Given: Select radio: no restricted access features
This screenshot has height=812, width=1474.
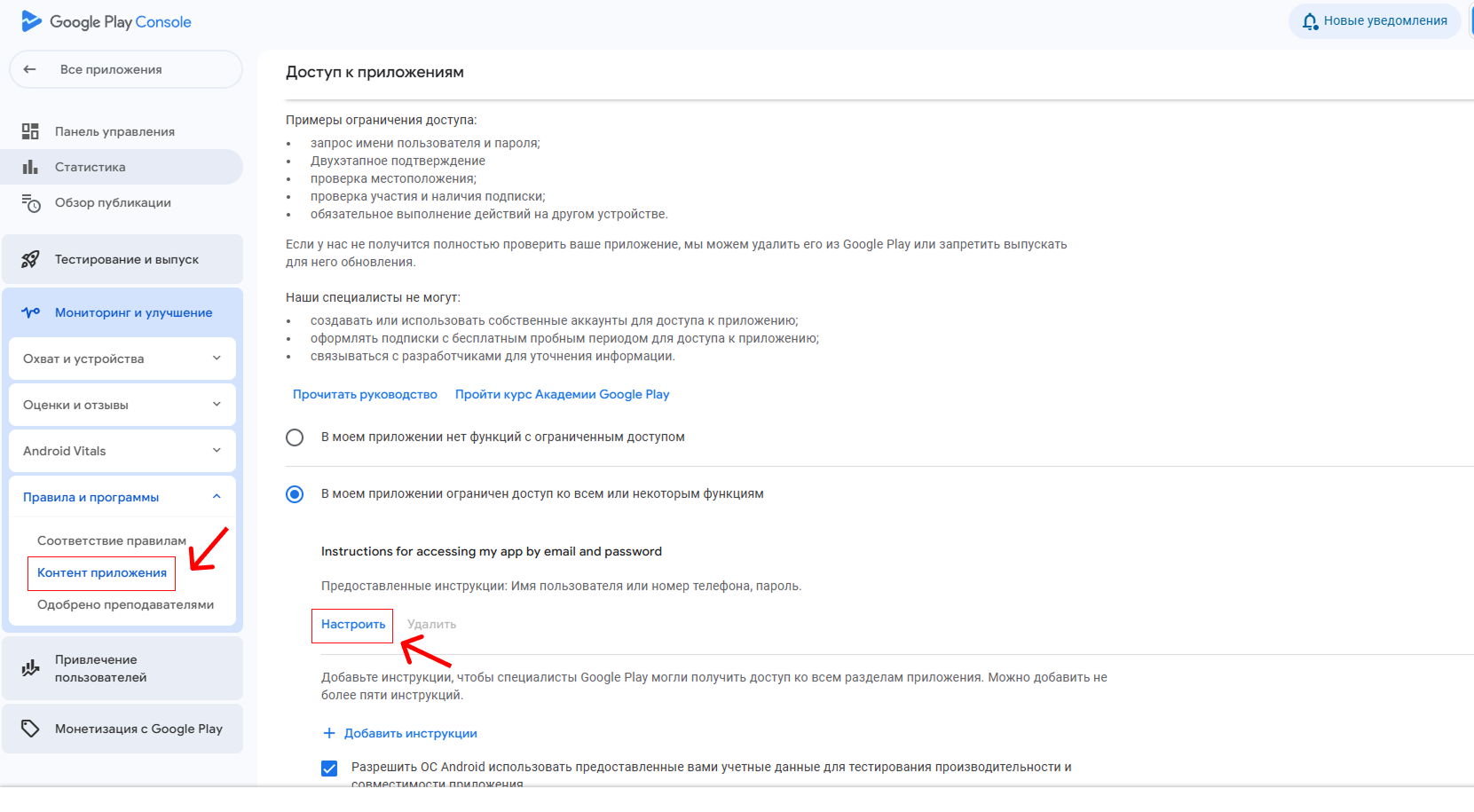Looking at the screenshot, I should coord(295,438).
